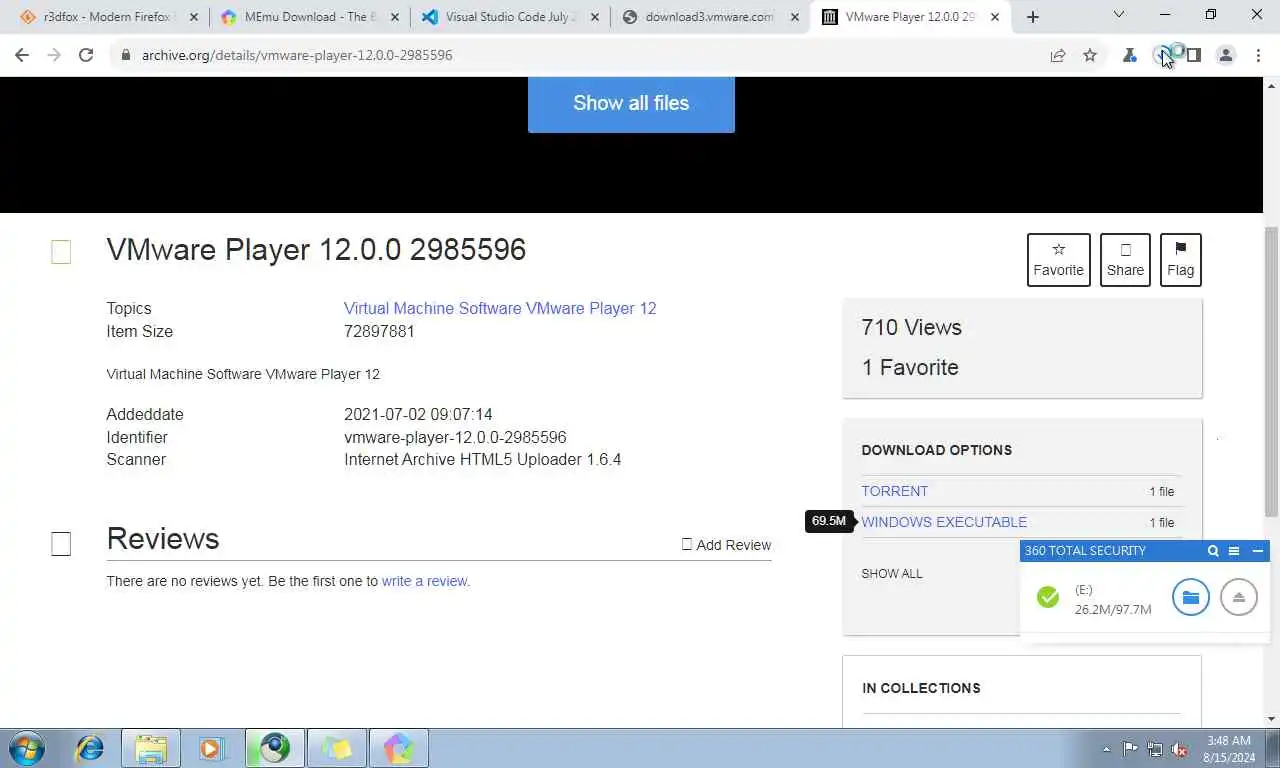Open drive E: folder in 360 popup
Image resolution: width=1280 pixels, height=768 pixels.
(x=1191, y=597)
